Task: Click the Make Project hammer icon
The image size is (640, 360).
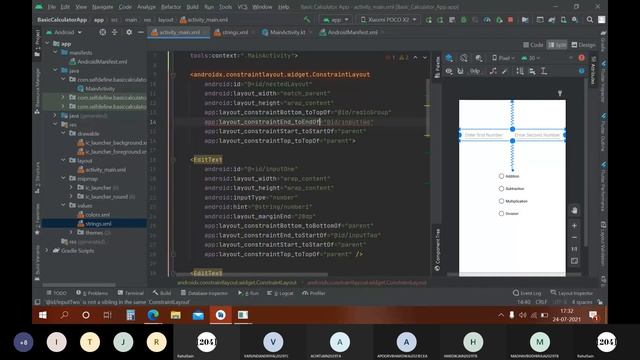Action: coord(307,19)
